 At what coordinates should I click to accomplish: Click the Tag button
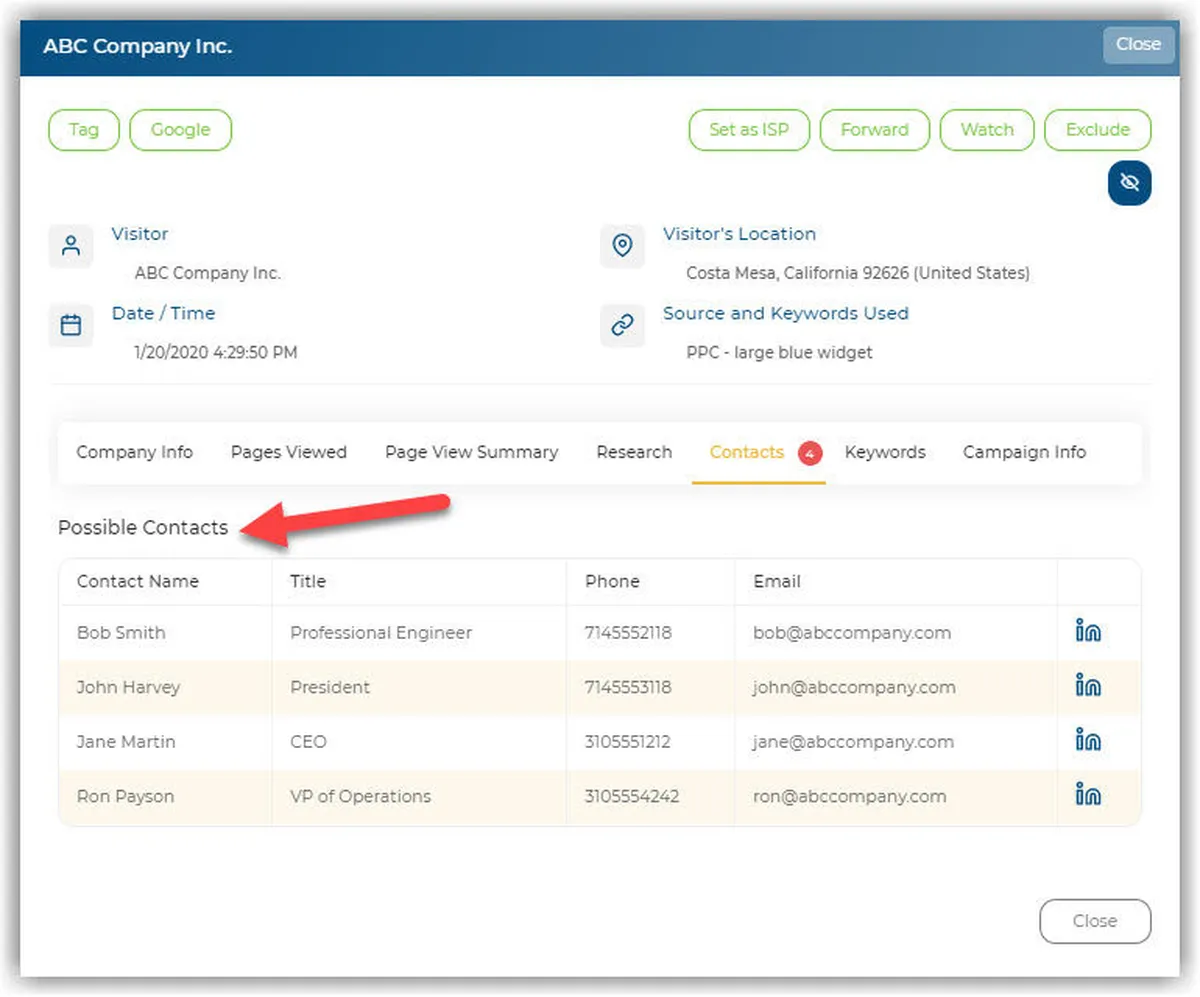(84, 130)
